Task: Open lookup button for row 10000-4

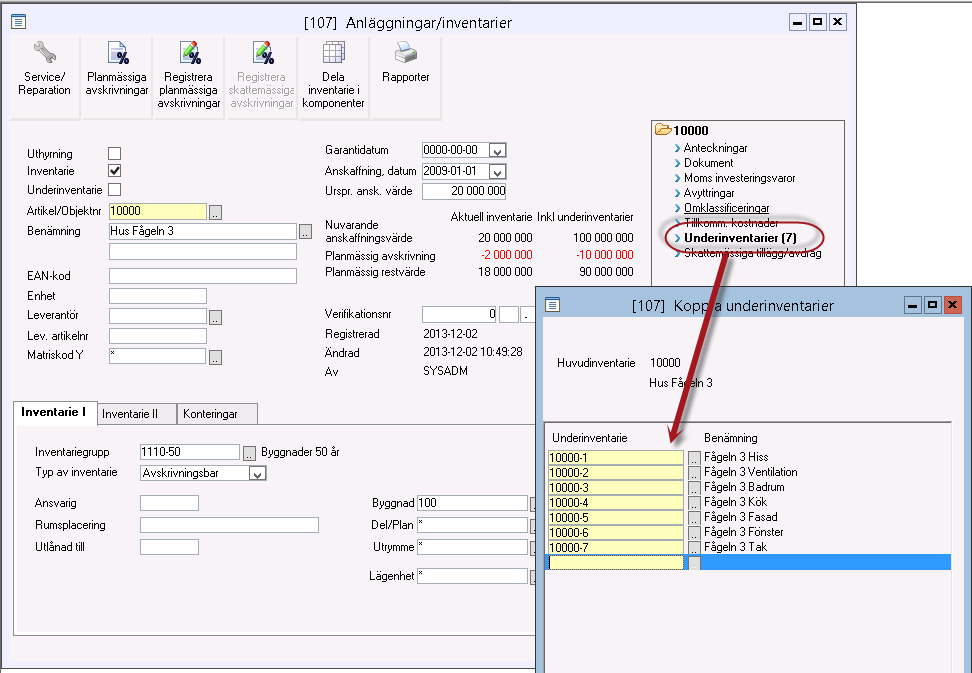Action: click(x=694, y=503)
